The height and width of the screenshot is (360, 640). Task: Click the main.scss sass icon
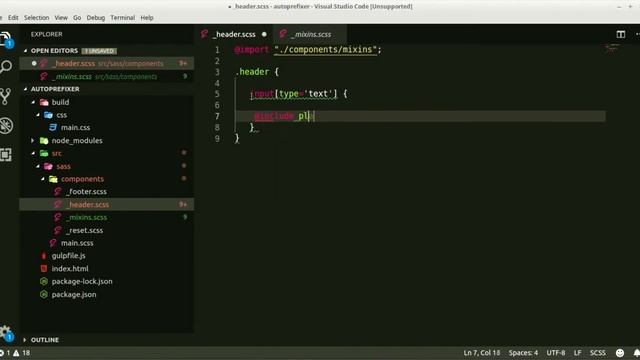click(53, 243)
